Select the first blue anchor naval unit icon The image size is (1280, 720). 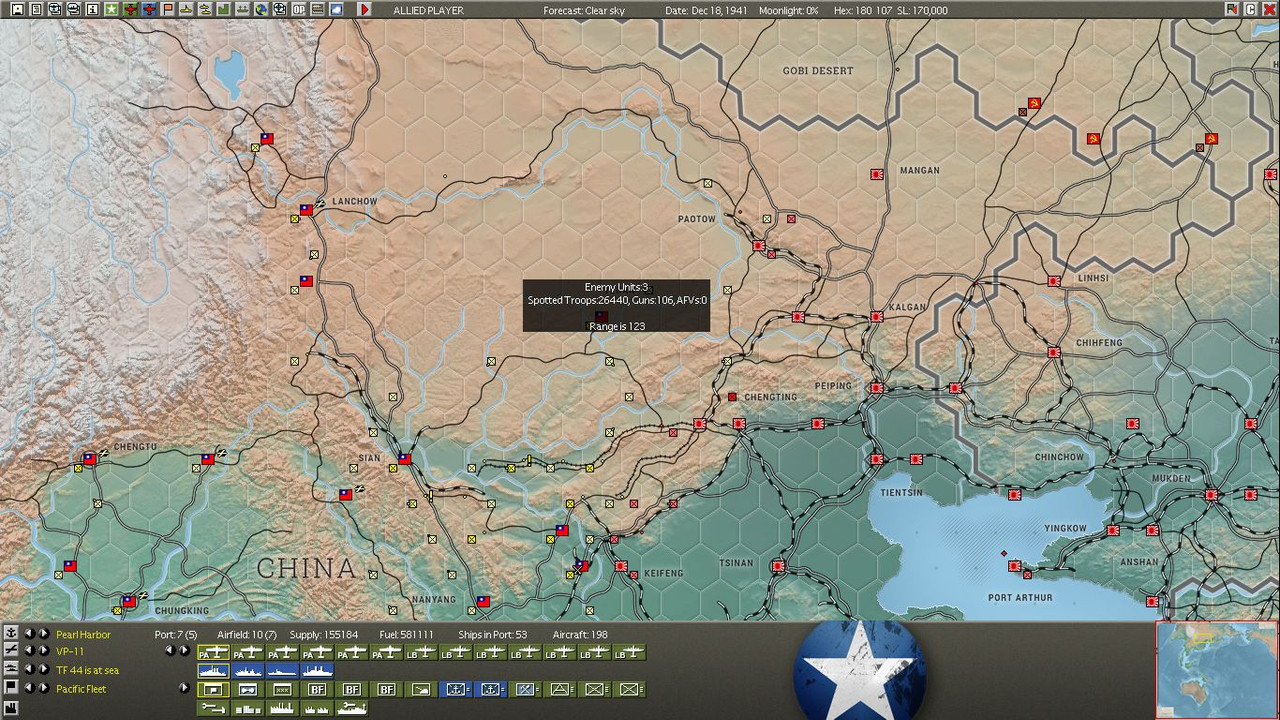[x=456, y=689]
